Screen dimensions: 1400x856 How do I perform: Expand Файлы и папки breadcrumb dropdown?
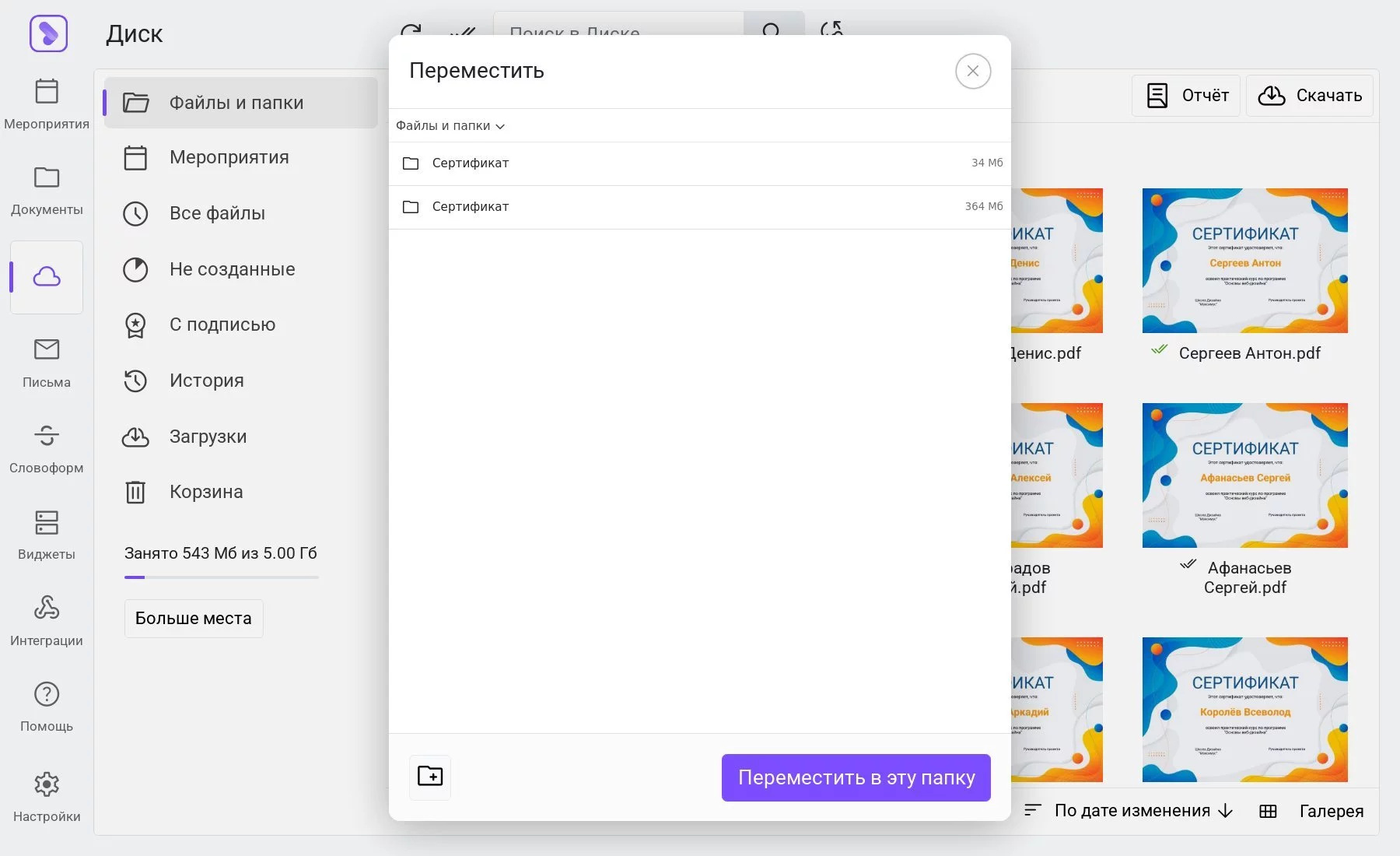(450, 126)
